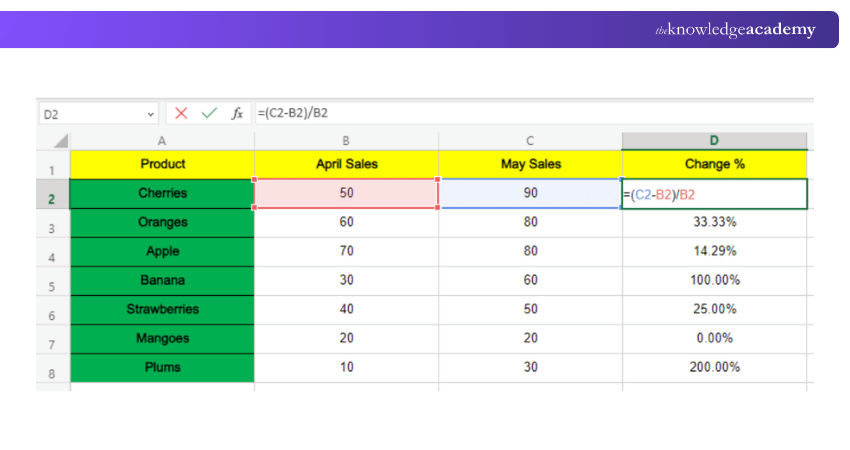The width and height of the screenshot is (850, 450).
Task: Click Apple April Sales value 70
Action: (346, 252)
